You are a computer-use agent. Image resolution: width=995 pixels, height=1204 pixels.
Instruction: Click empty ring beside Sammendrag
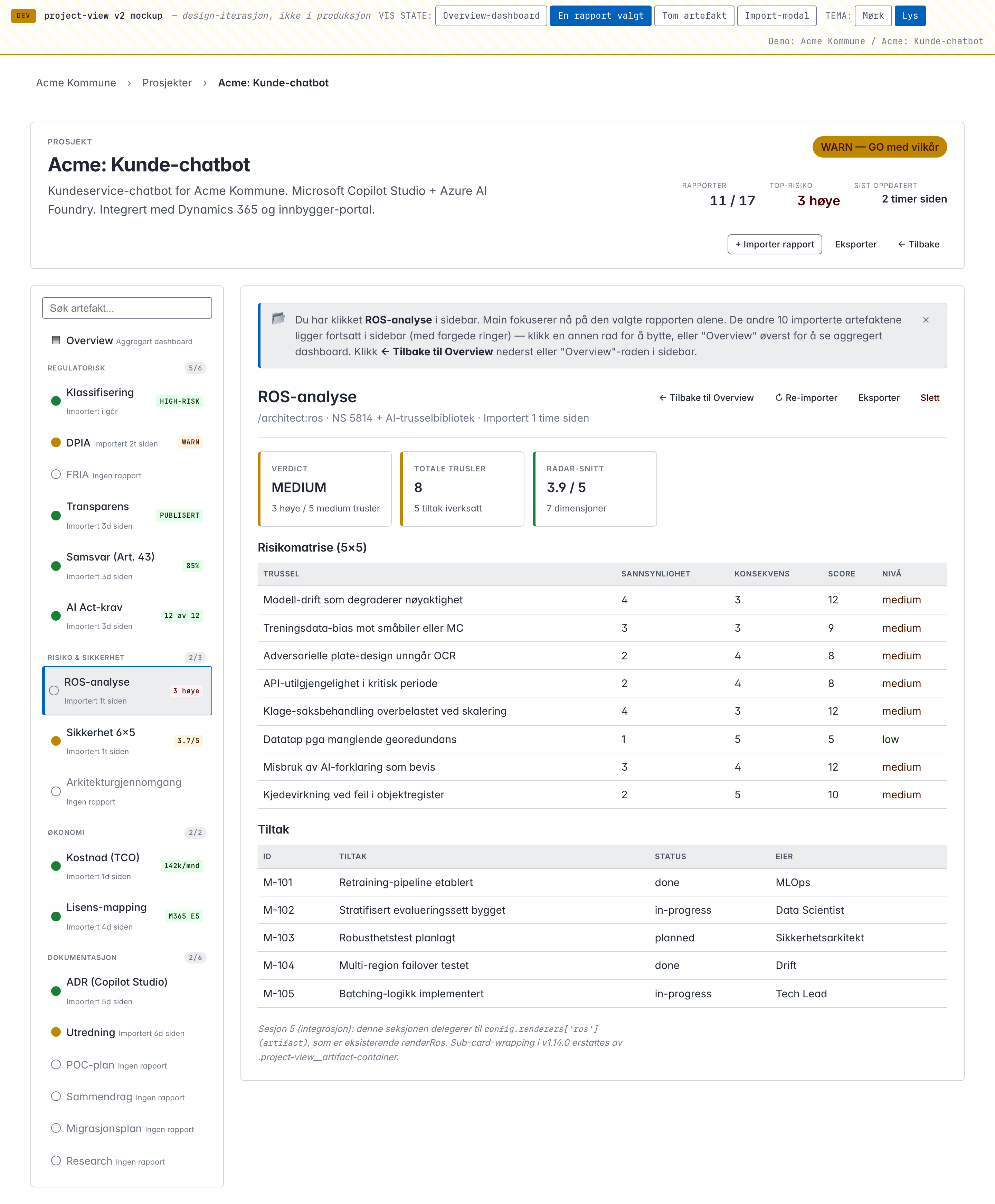tap(56, 1096)
